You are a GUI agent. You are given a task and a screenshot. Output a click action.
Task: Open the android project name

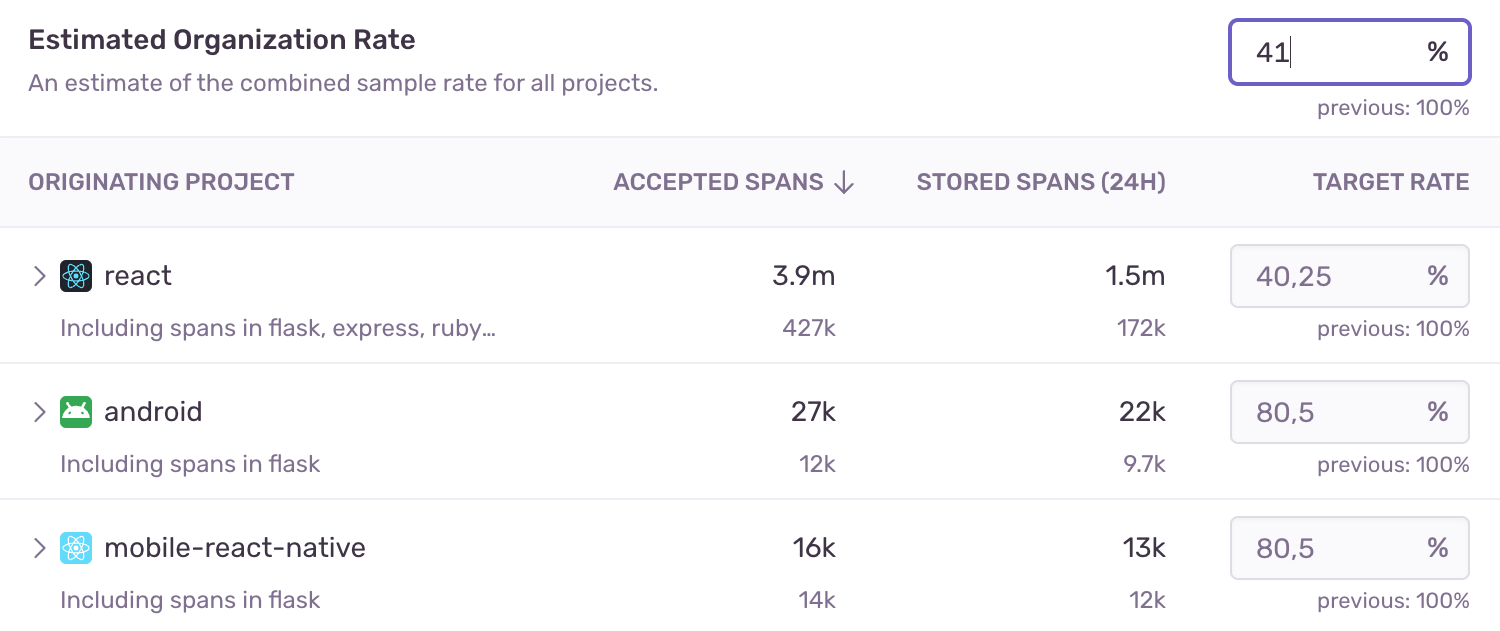click(153, 412)
